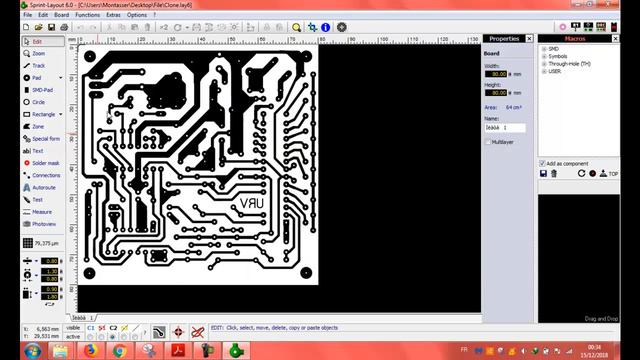This screenshot has height=360, width=640.
Task: Click the blue info icon in toolbar
Action: click(325, 27)
